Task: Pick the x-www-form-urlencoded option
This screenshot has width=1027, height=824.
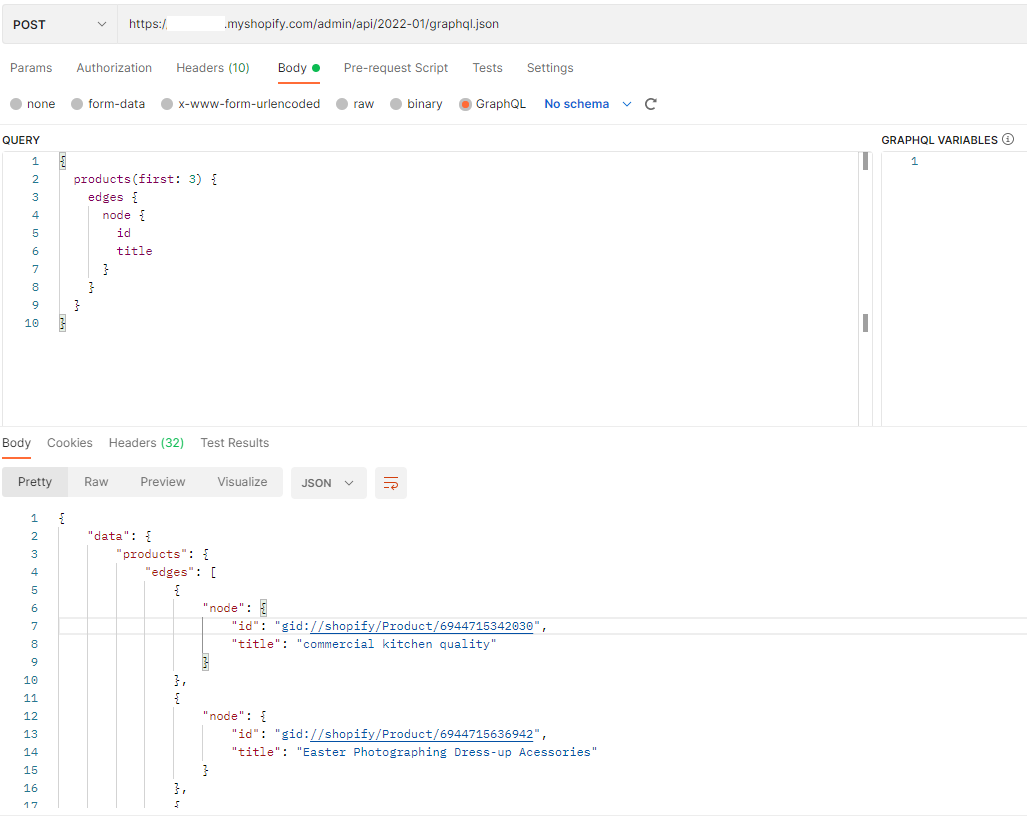Action: [x=168, y=104]
